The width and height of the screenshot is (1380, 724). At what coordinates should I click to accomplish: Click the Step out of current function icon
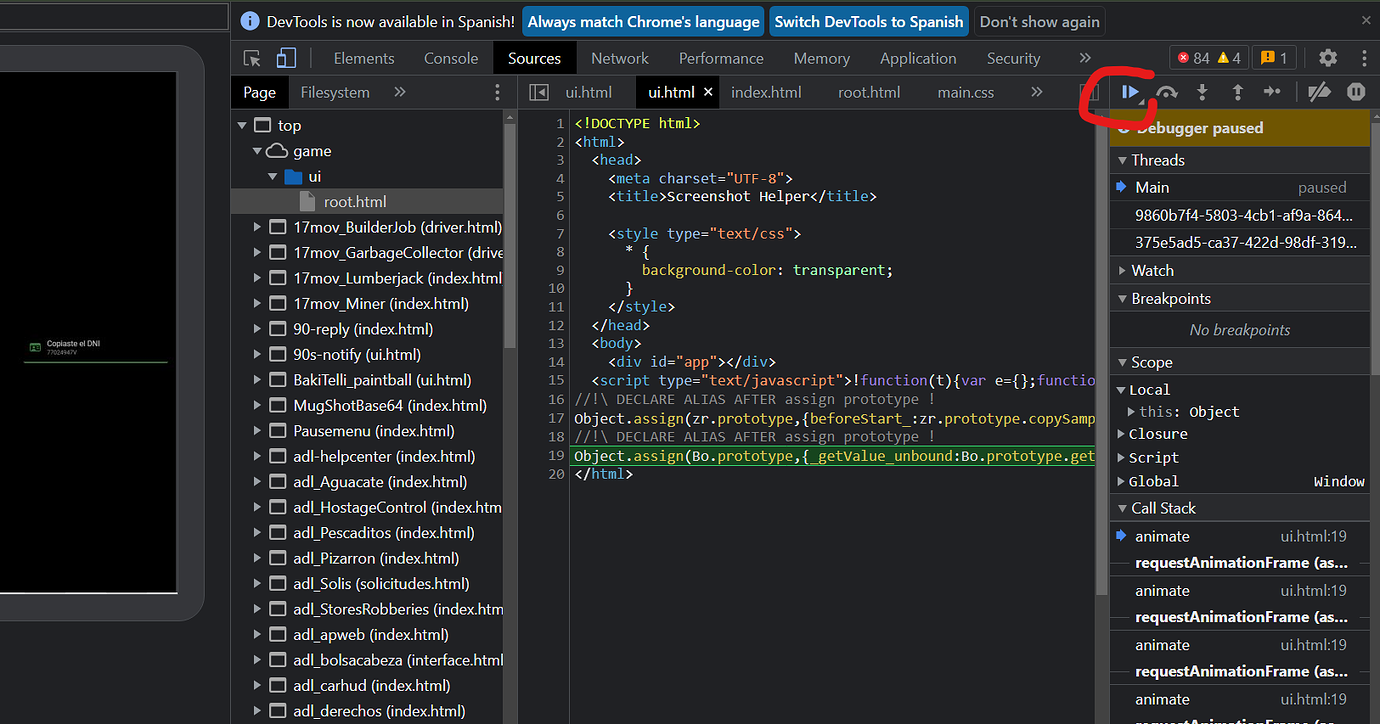tap(1237, 91)
